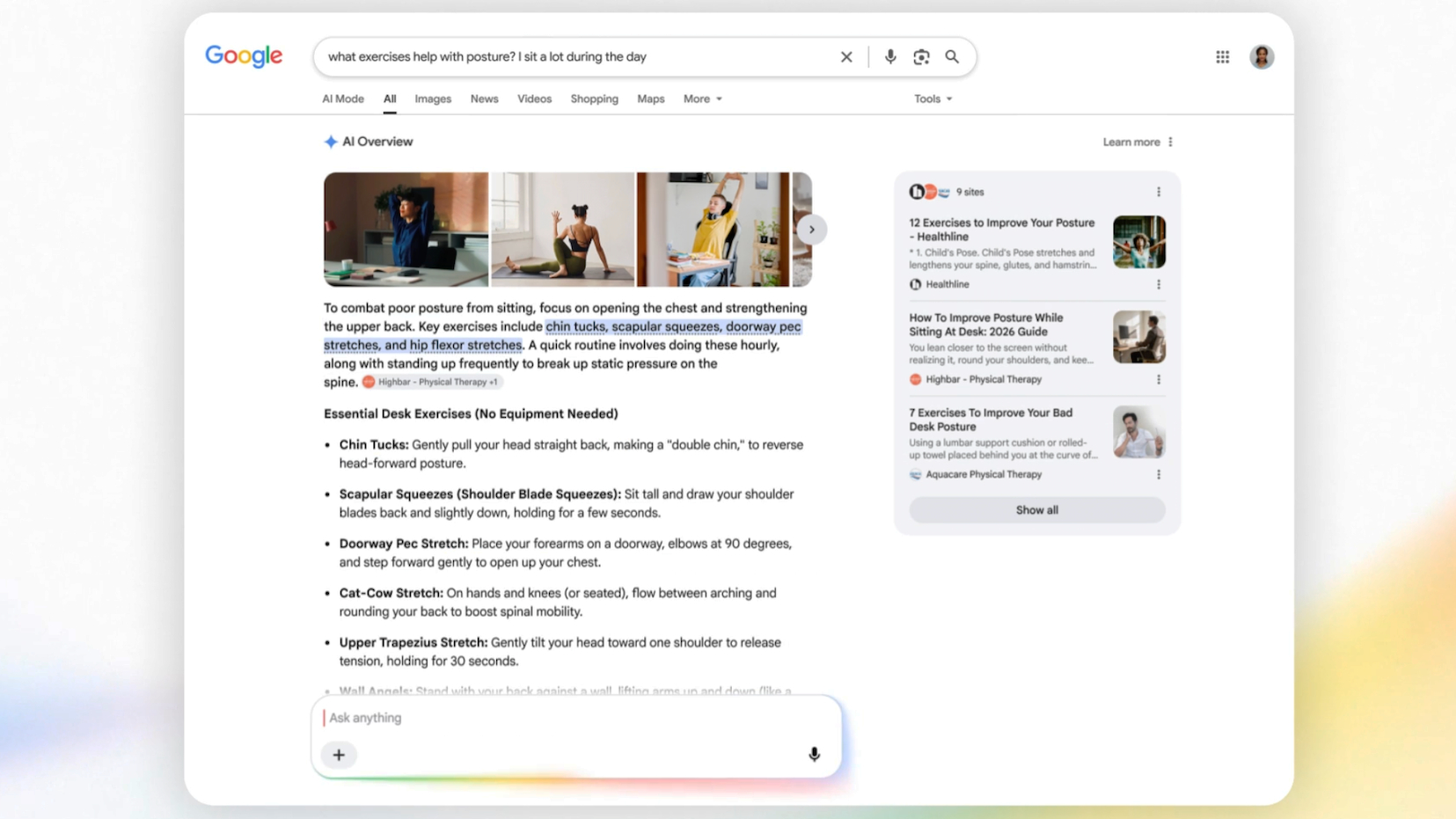Open the account profile avatar
Viewport: 1456px width, 819px height.
[1262, 57]
